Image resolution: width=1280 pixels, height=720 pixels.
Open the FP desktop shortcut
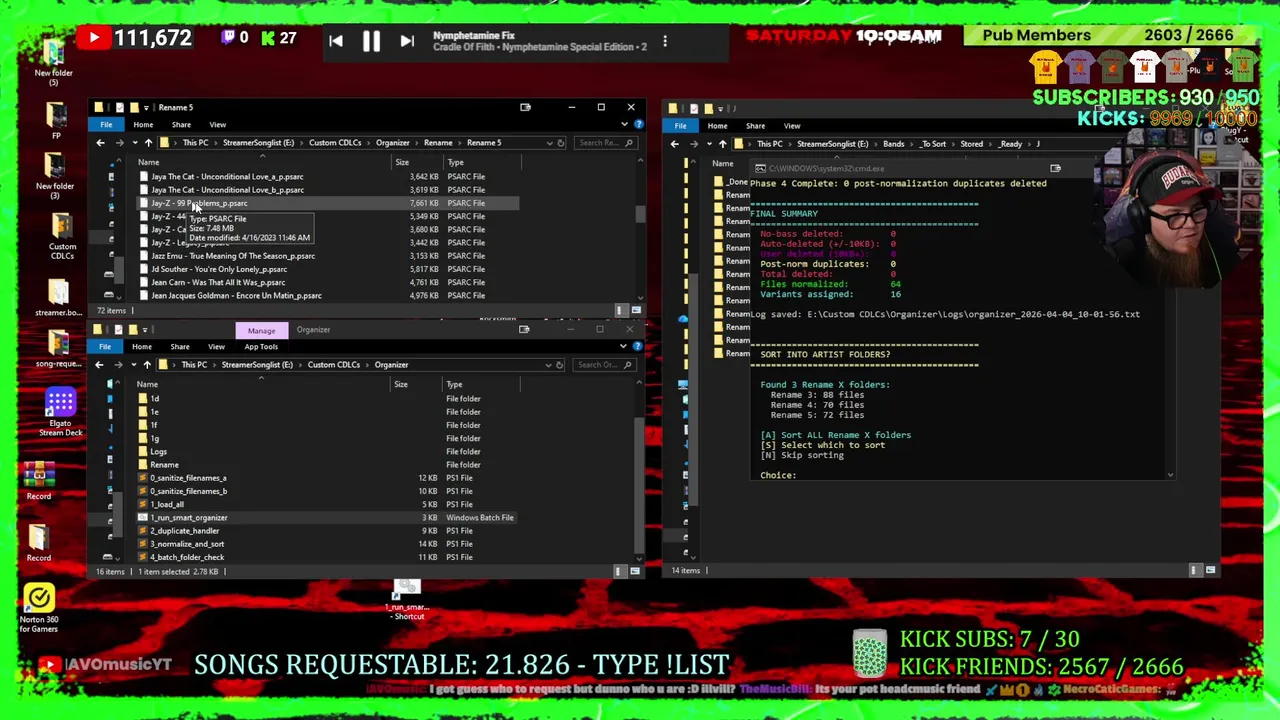click(57, 120)
